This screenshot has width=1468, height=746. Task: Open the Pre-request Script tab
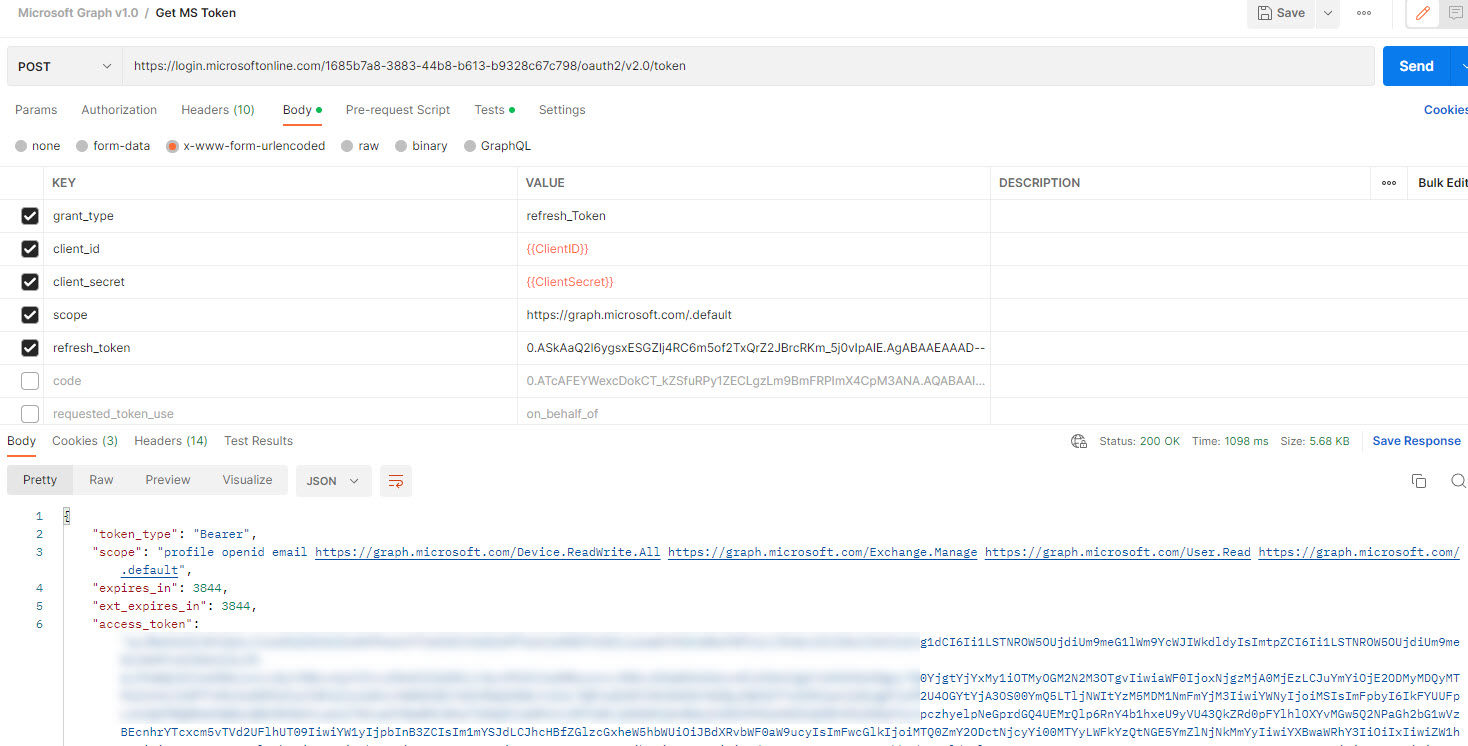coord(397,110)
